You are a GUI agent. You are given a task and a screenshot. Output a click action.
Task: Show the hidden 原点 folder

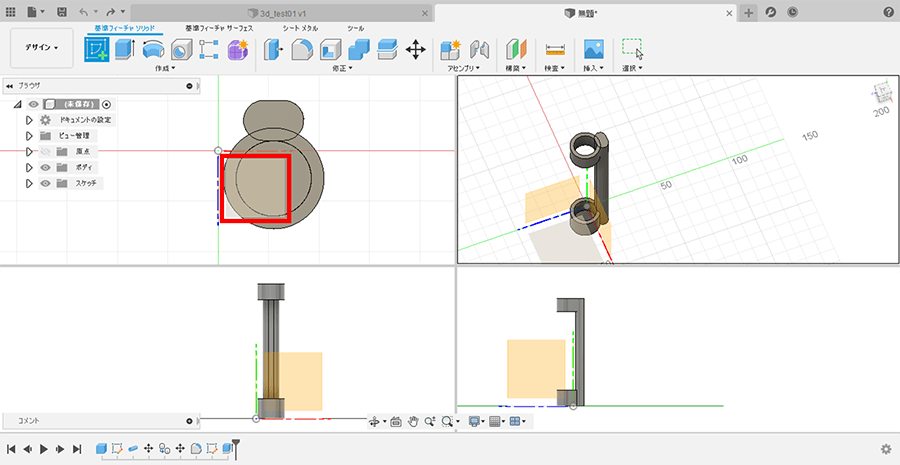(x=45, y=151)
